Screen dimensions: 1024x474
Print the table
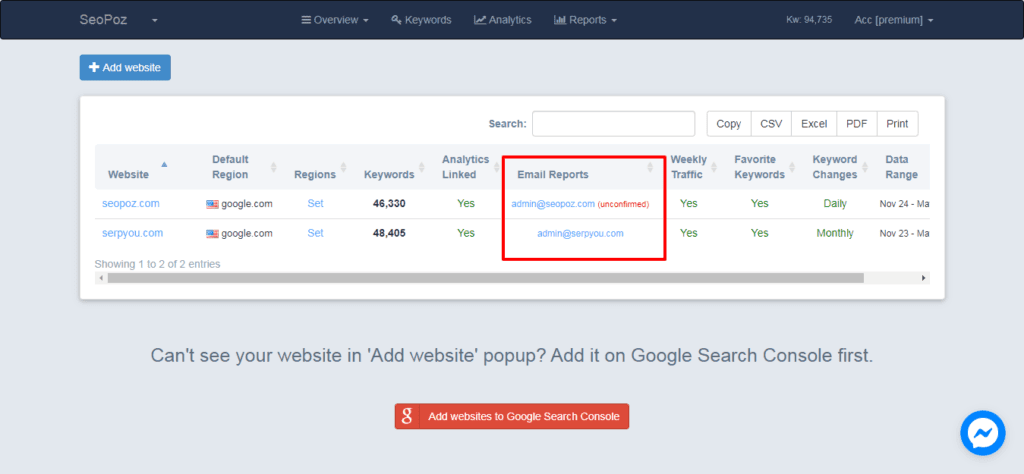pyautogui.click(x=897, y=123)
